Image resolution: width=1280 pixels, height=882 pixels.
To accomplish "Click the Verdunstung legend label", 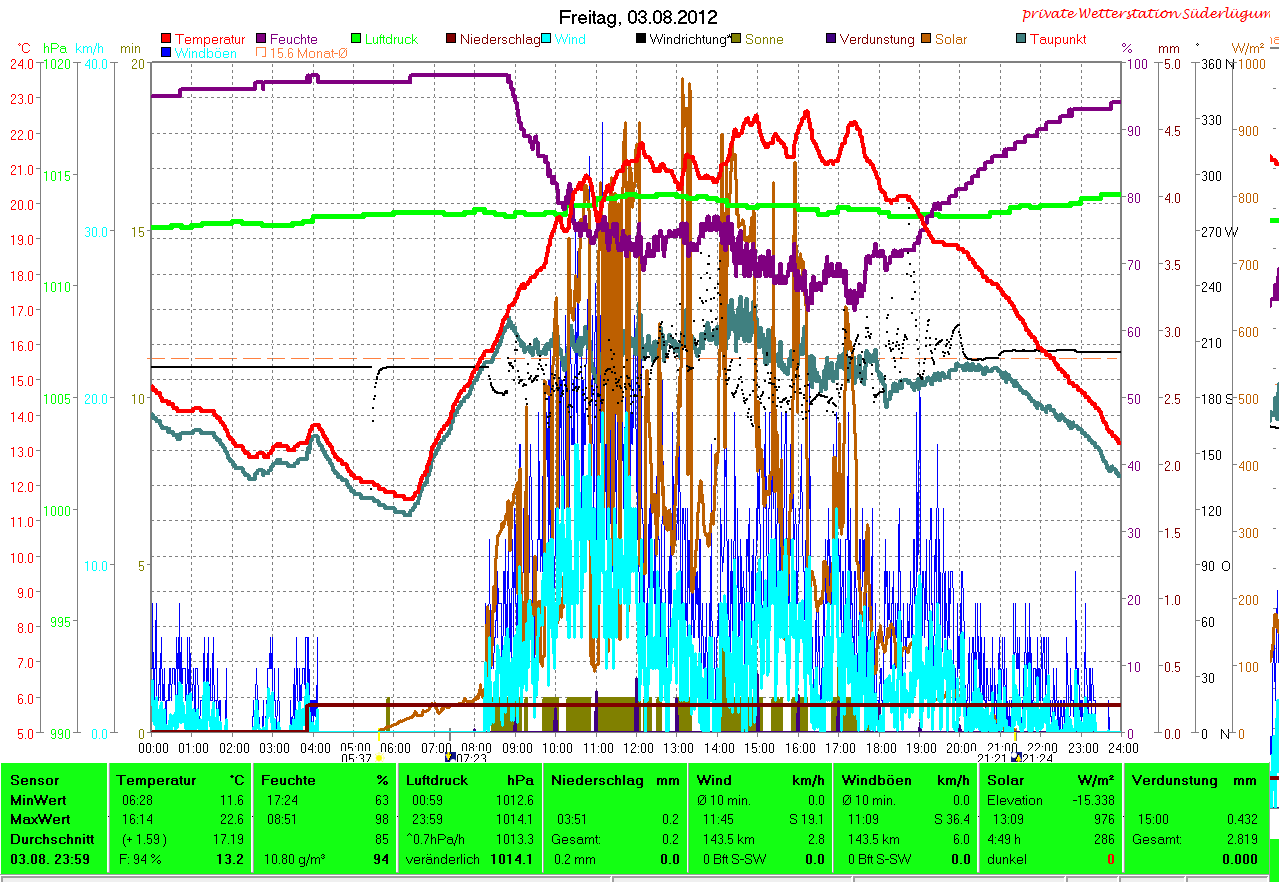I will 876,40.
